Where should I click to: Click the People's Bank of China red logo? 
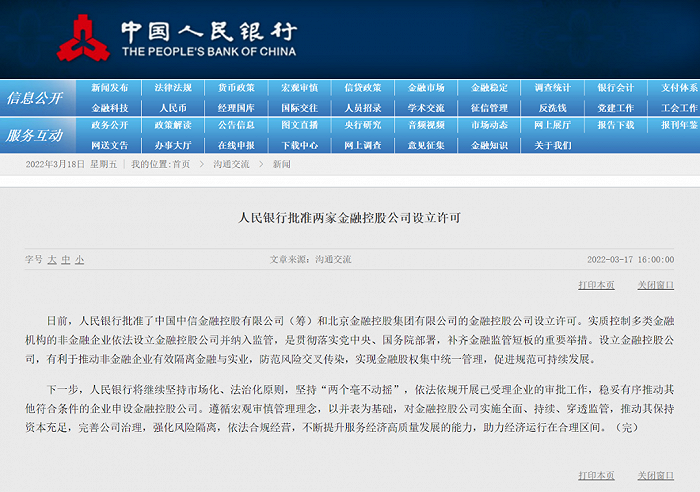click(x=83, y=38)
